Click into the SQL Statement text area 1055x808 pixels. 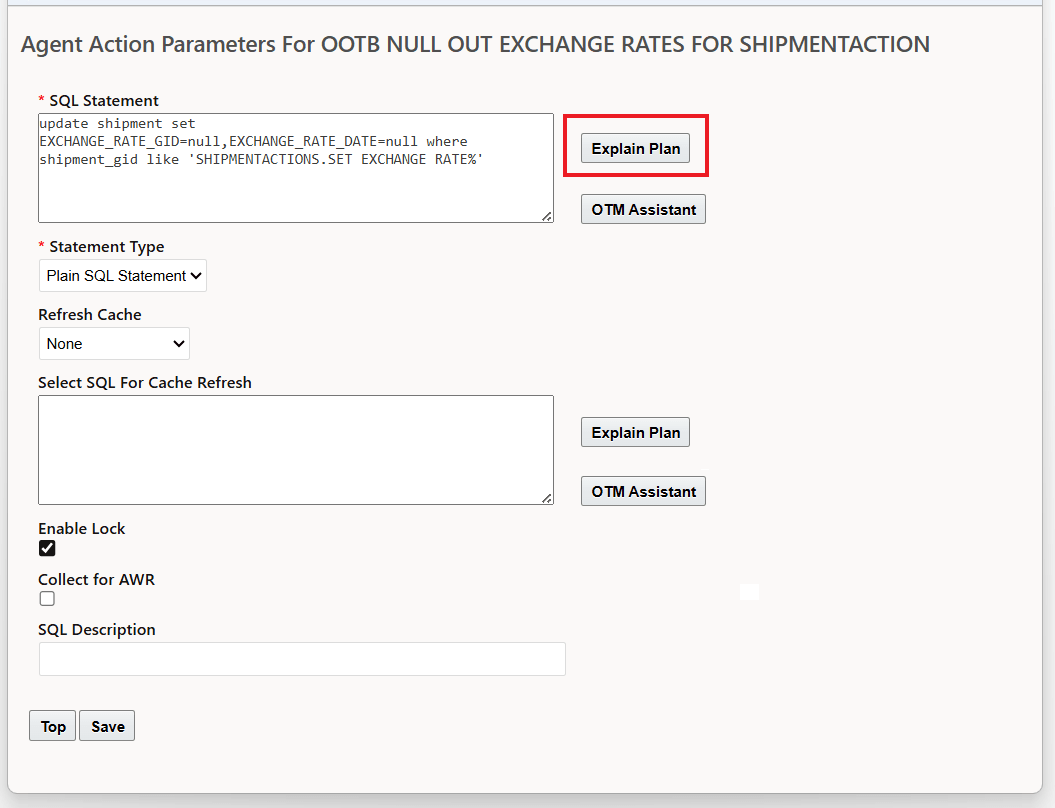tap(296, 168)
